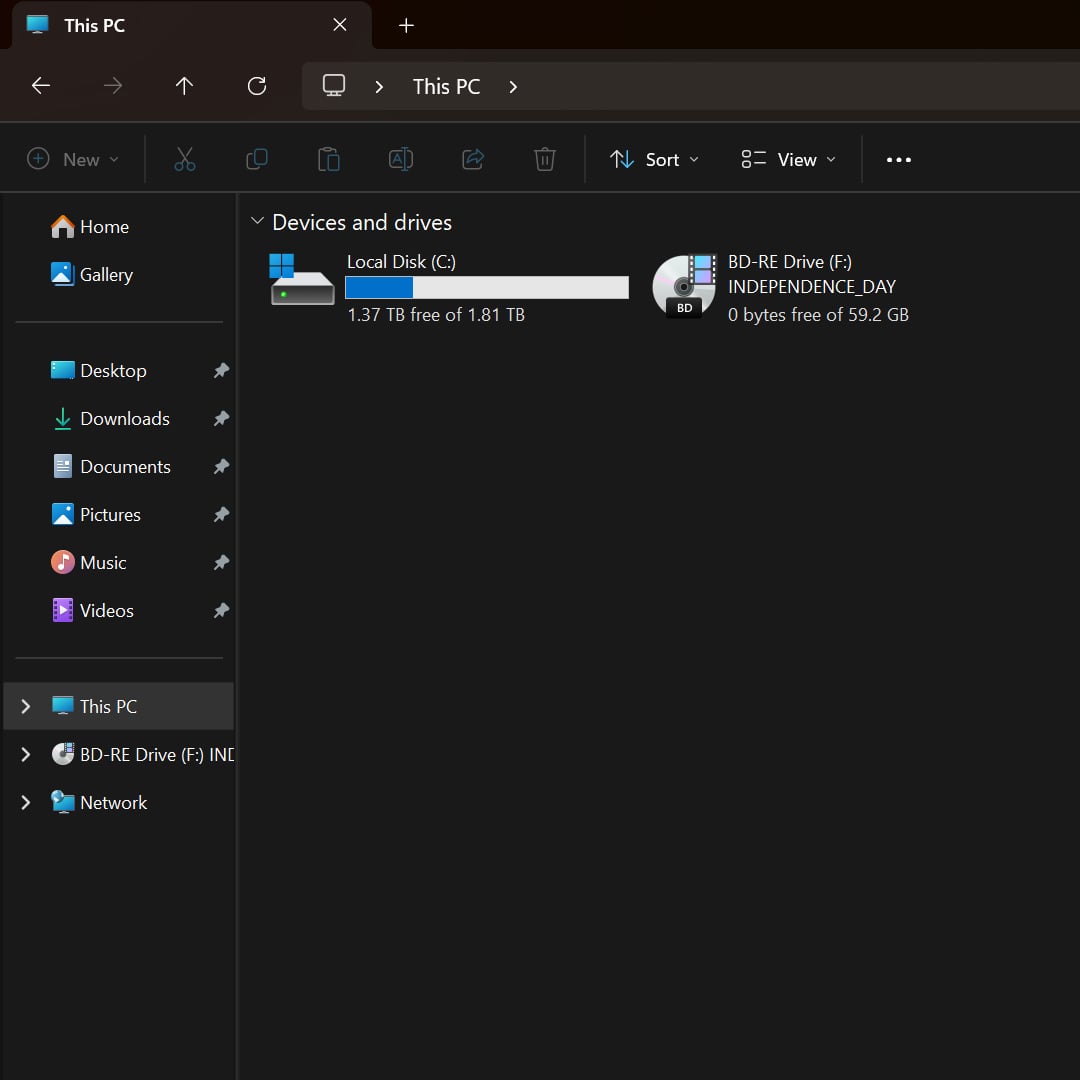Expand the Network tree item
The image size is (1080, 1080).
pos(25,802)
